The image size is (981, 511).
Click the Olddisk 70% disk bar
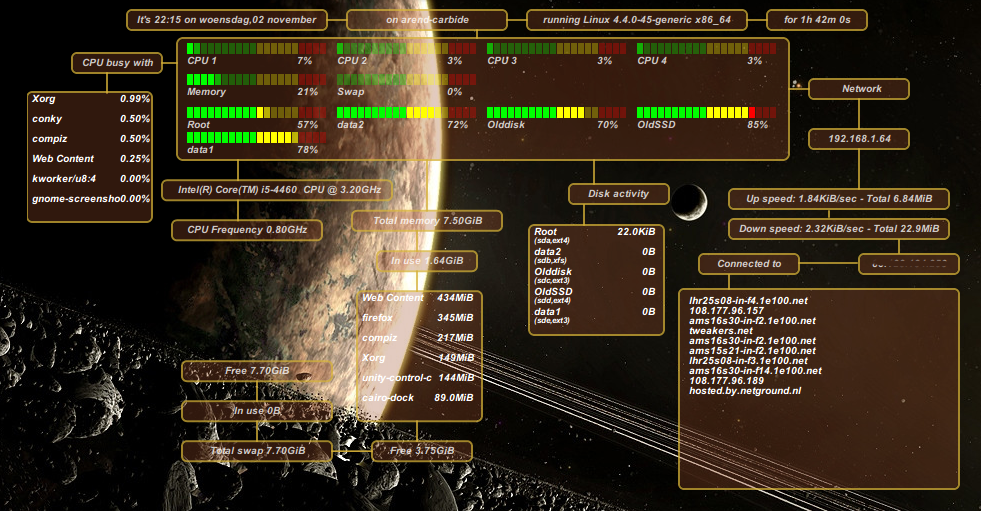click(x=557, y=113)
